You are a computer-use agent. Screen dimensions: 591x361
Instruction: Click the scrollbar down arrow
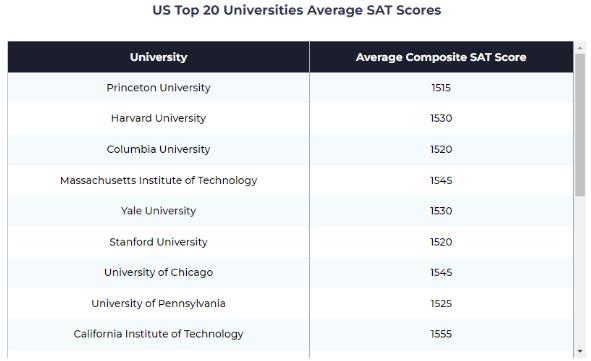(580, 351)
